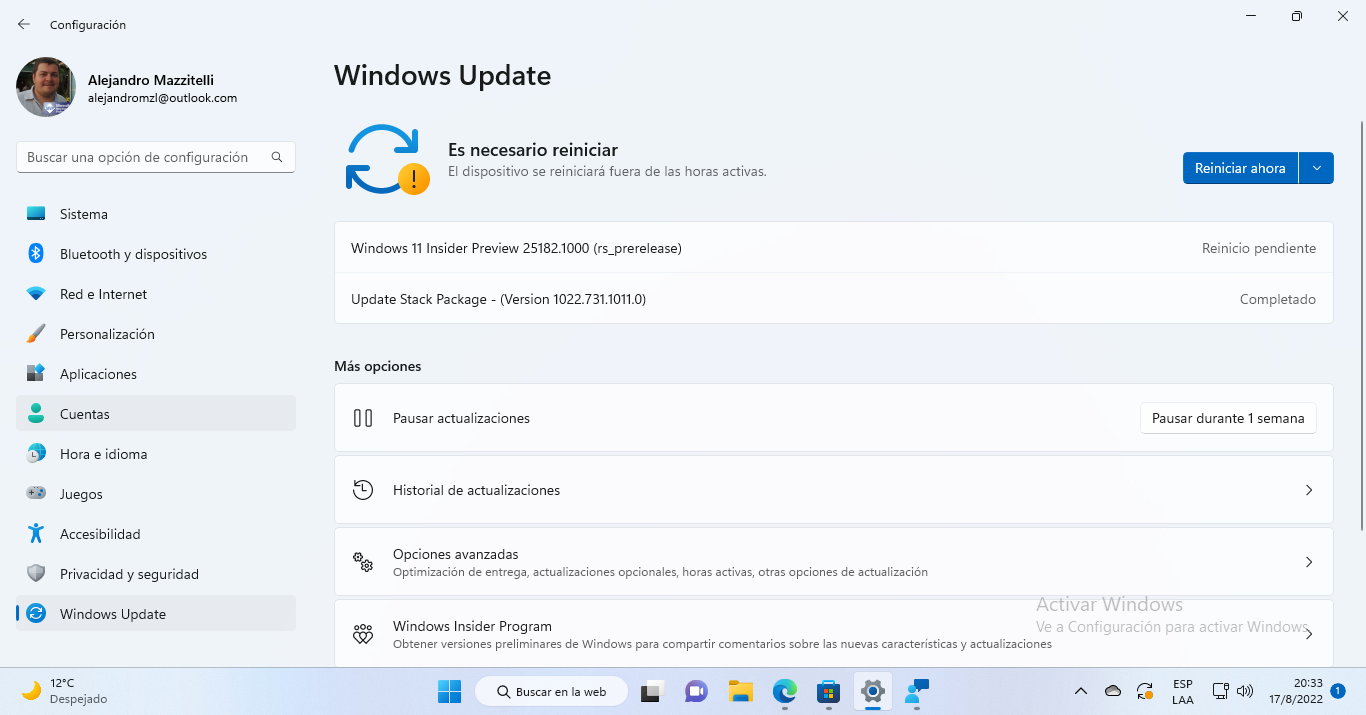Open Alejandro Mazzitelli account profile picture
The width and height of the screenshot is (1366, 715).
click(x=46, y=87)
